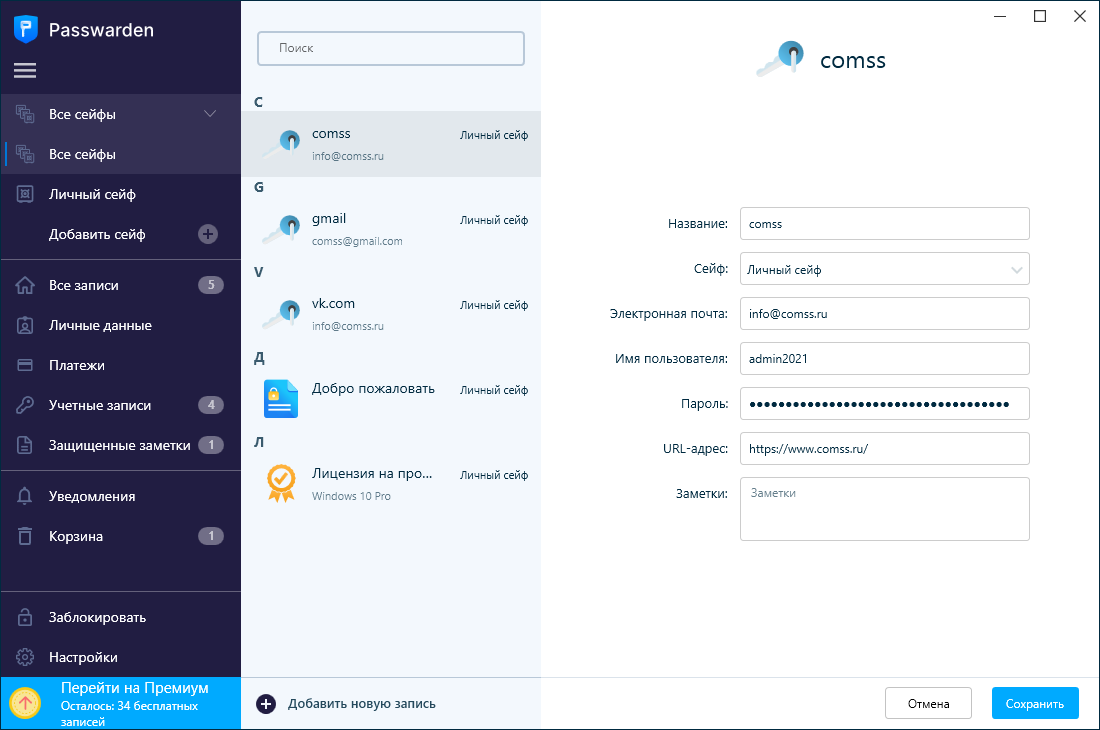This screenshot has height=730, width=1100.
Task: Click the key icon of gmail entry
Action: coord(281,229)
